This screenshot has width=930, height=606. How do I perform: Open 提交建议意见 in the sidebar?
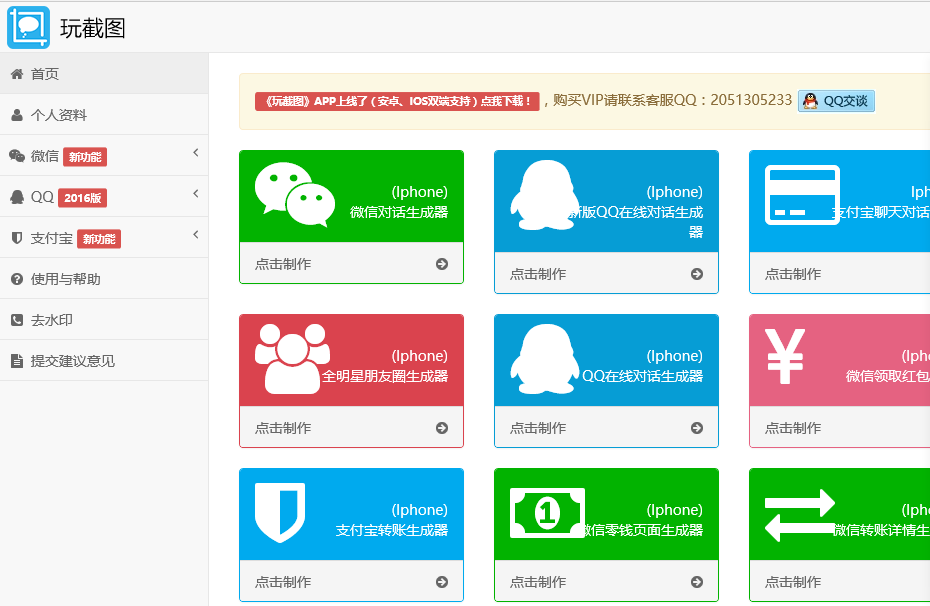coord(104,361)
